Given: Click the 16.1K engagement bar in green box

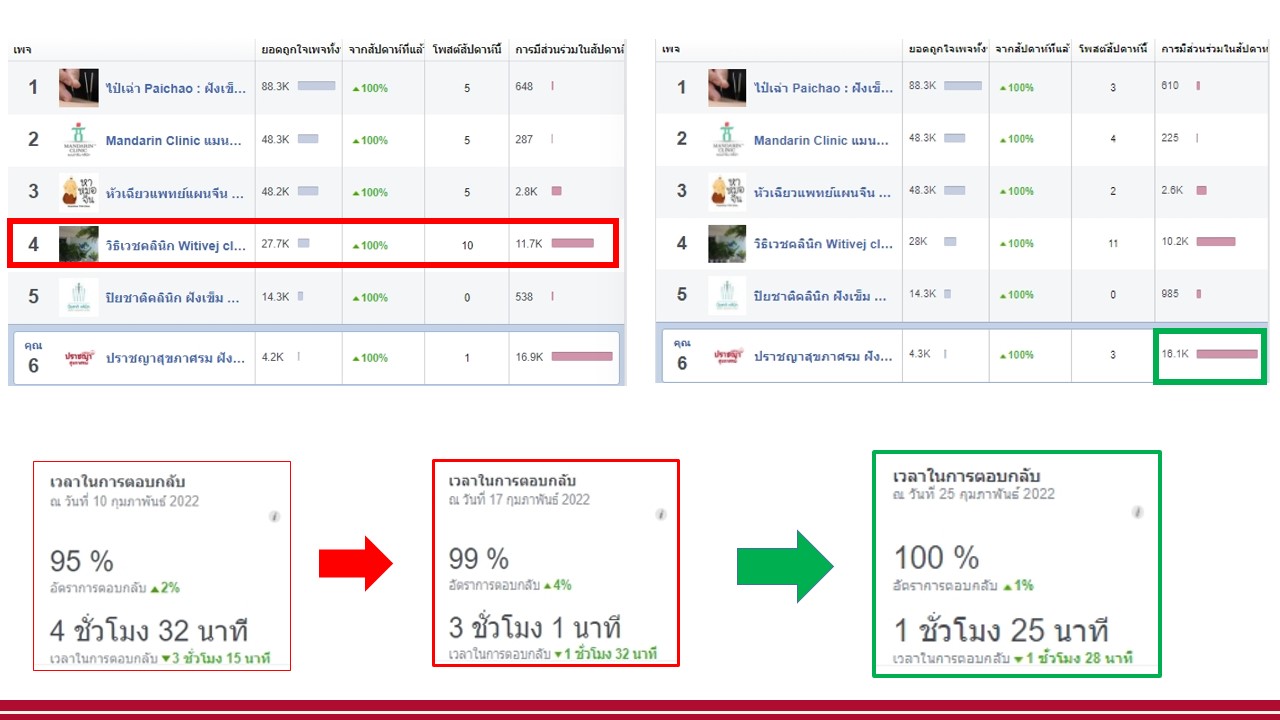Looking at the screenshot, I should click(1226, 354).
